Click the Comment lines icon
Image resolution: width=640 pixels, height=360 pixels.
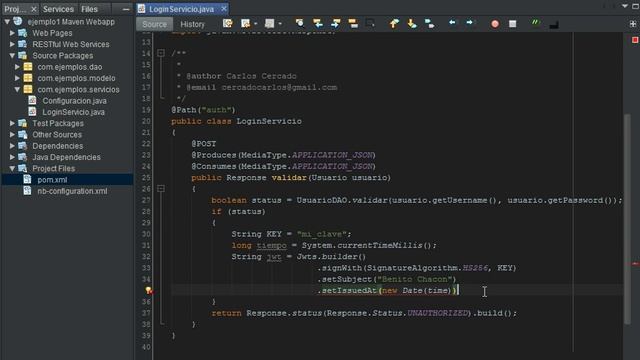[535, 23]
